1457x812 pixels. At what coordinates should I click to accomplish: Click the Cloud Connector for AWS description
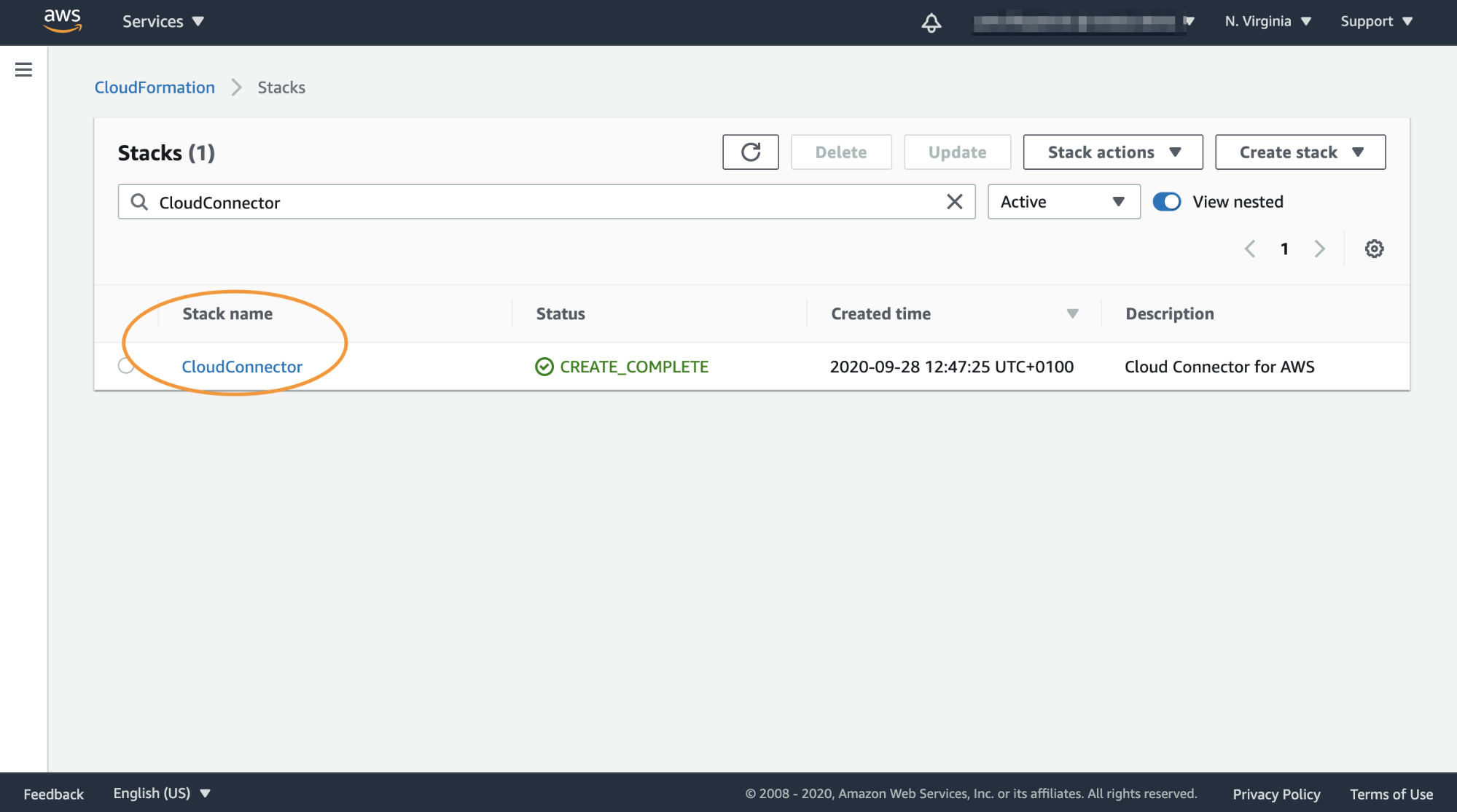pyautogui.click(x=1219, y=367)
